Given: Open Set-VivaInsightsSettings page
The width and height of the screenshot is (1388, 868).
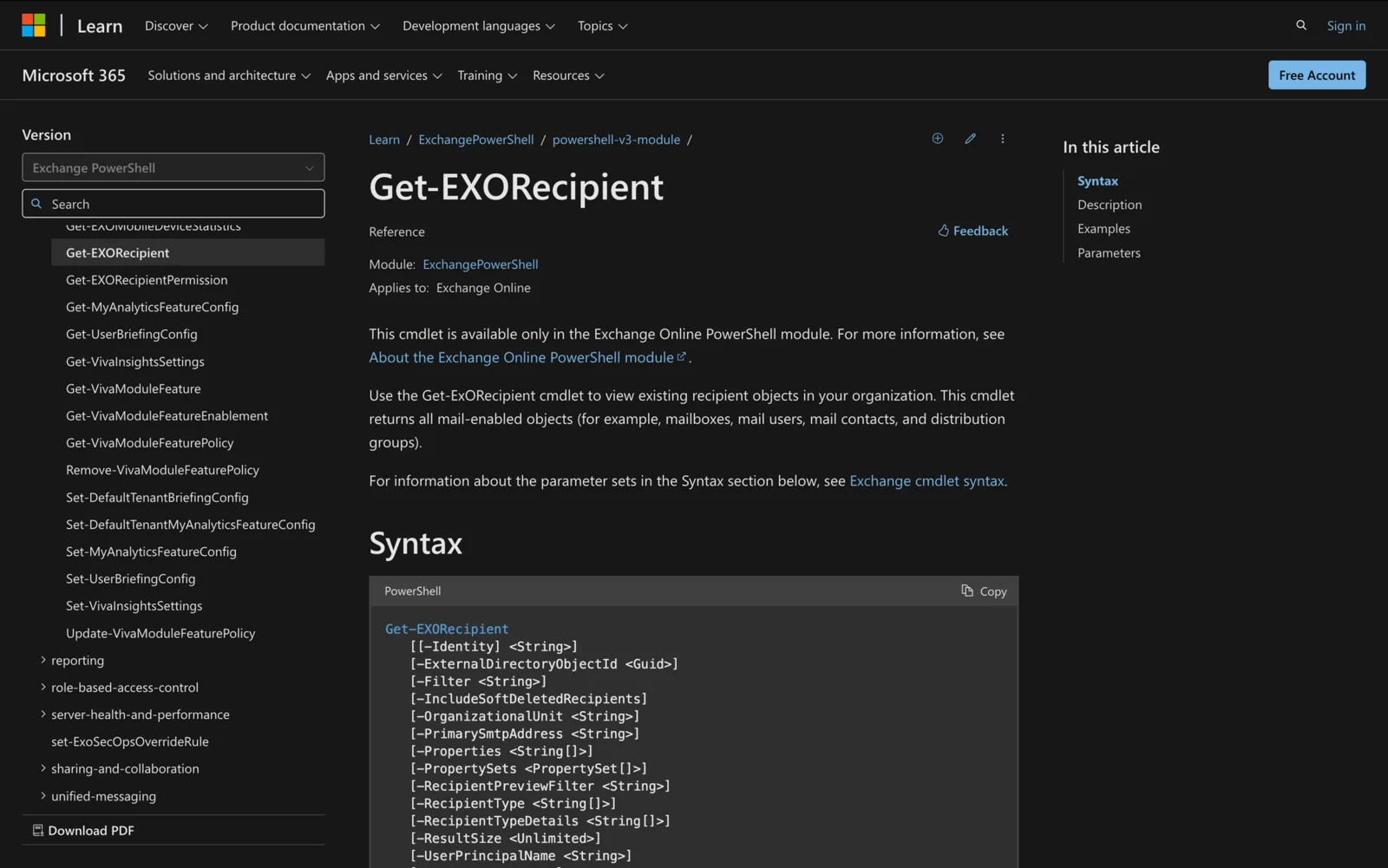Looking at the screenshot, I should (x=134, y=606).
